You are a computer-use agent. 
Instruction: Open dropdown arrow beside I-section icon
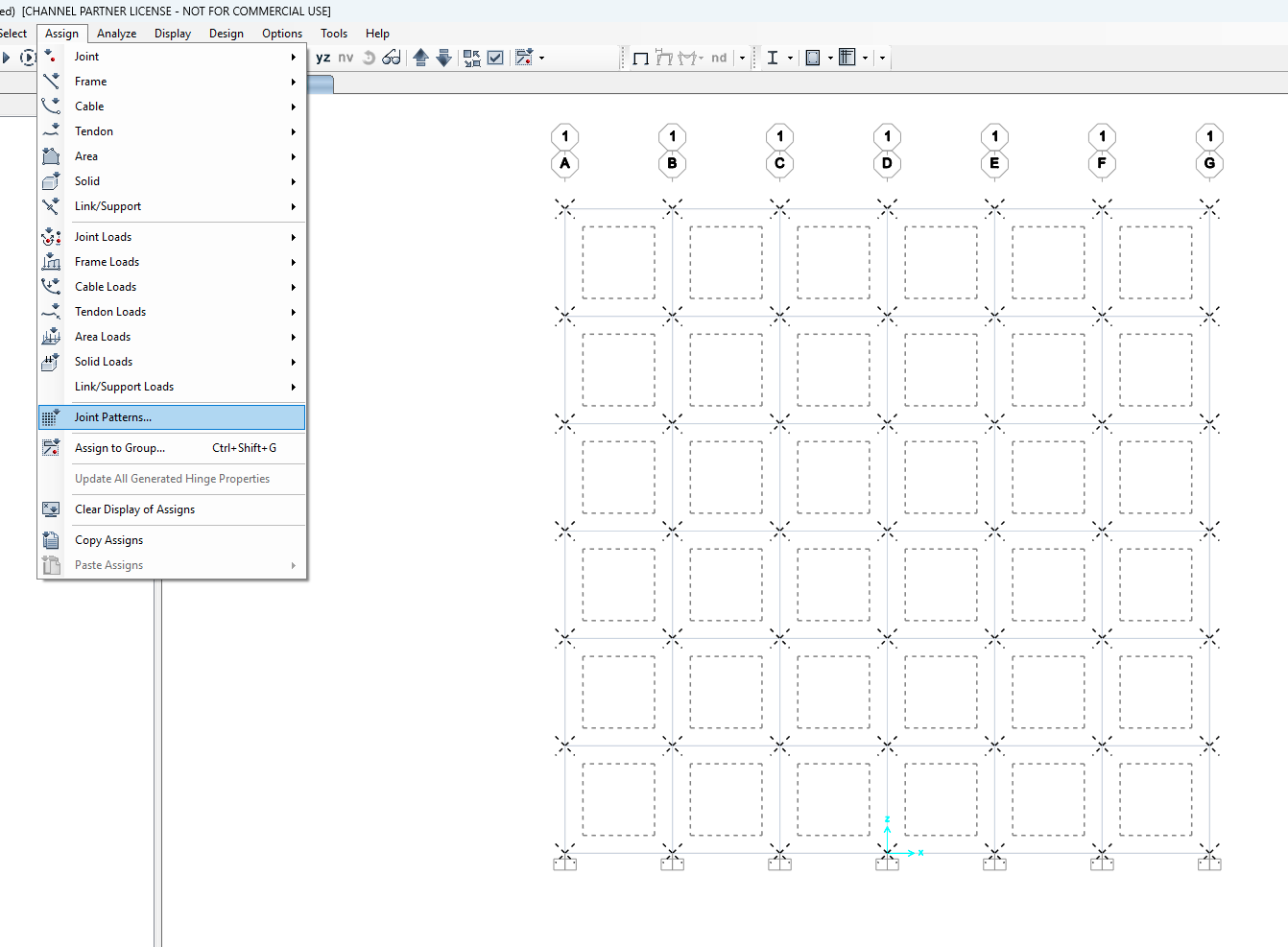click(x=790, y=58)
